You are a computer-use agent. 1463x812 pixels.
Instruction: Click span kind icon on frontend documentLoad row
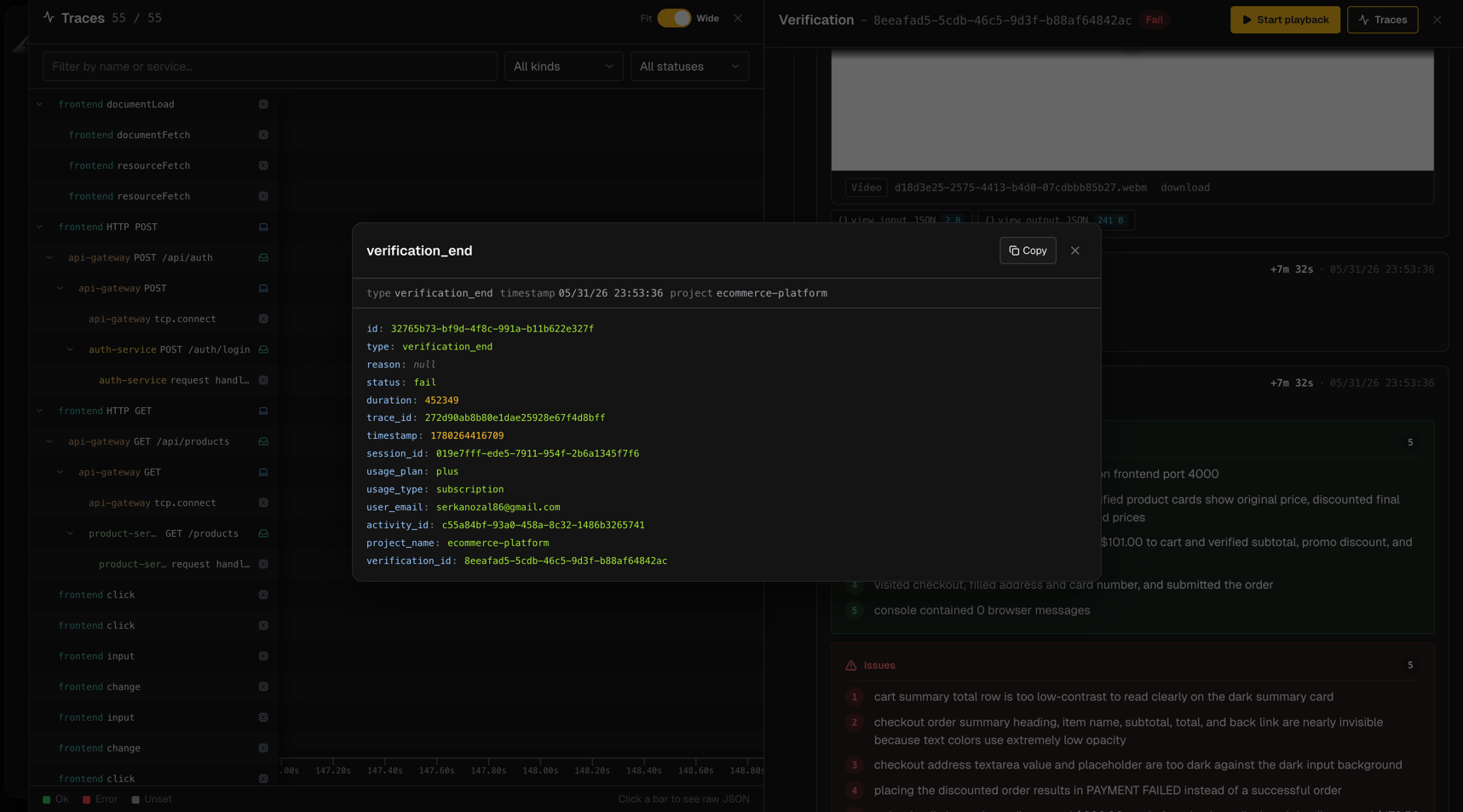(263, 104)
